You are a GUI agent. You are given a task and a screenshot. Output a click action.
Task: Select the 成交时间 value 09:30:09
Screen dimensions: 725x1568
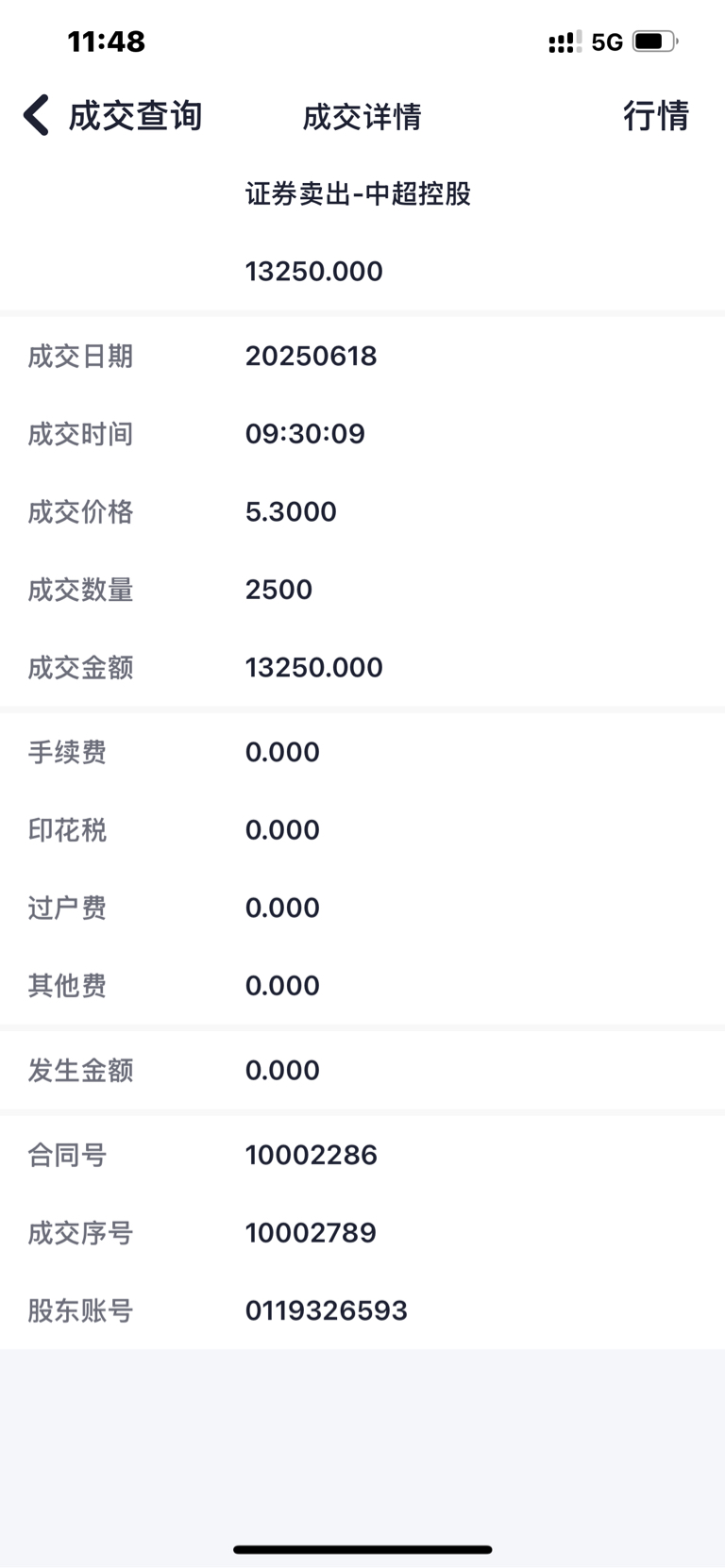point(305,434)
